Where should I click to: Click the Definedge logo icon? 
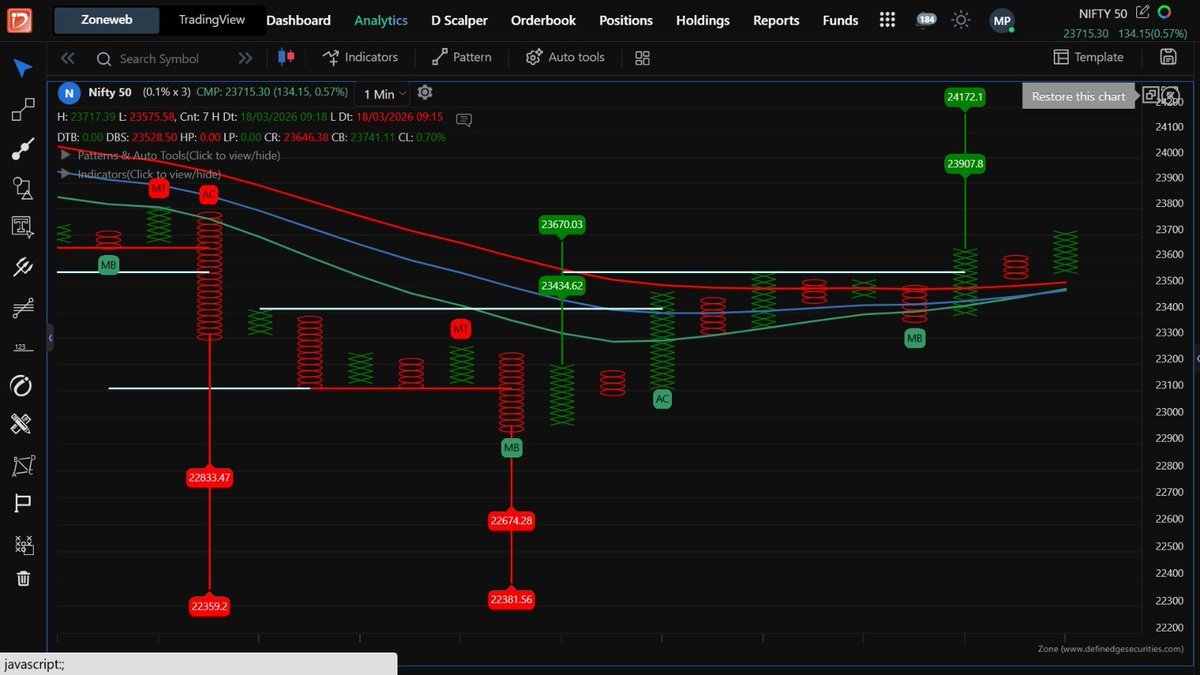tap(20, 20)
